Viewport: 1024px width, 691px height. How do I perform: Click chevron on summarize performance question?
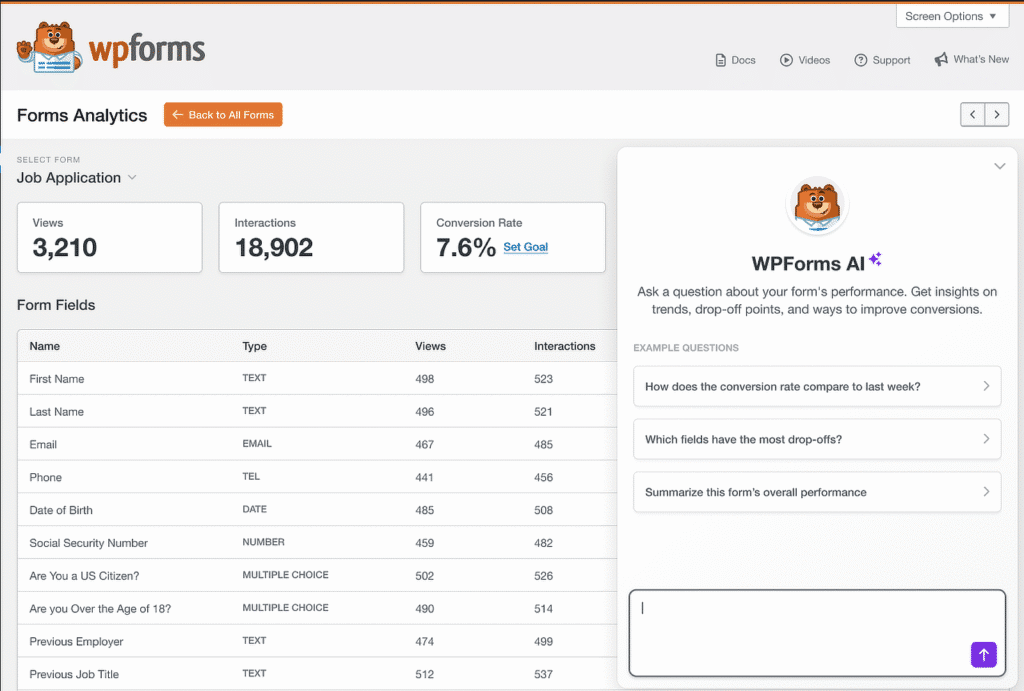pyautogui.click(x=986, y=492)
